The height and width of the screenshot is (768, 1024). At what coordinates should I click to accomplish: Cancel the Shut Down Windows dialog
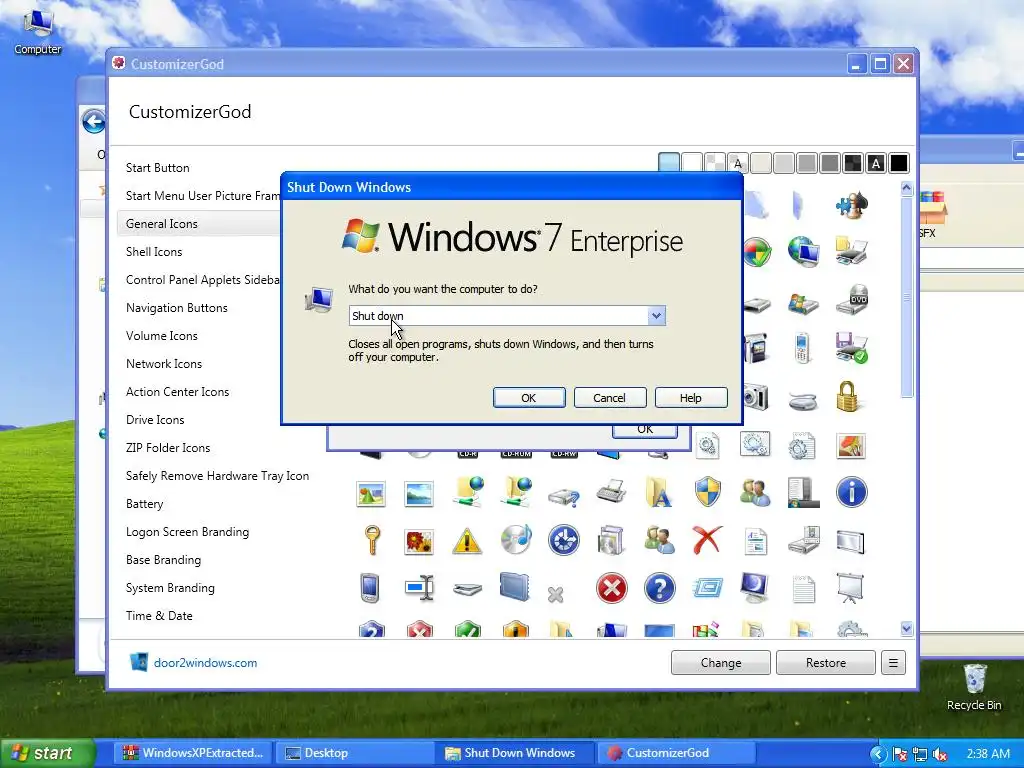click(x=610, y=398)
